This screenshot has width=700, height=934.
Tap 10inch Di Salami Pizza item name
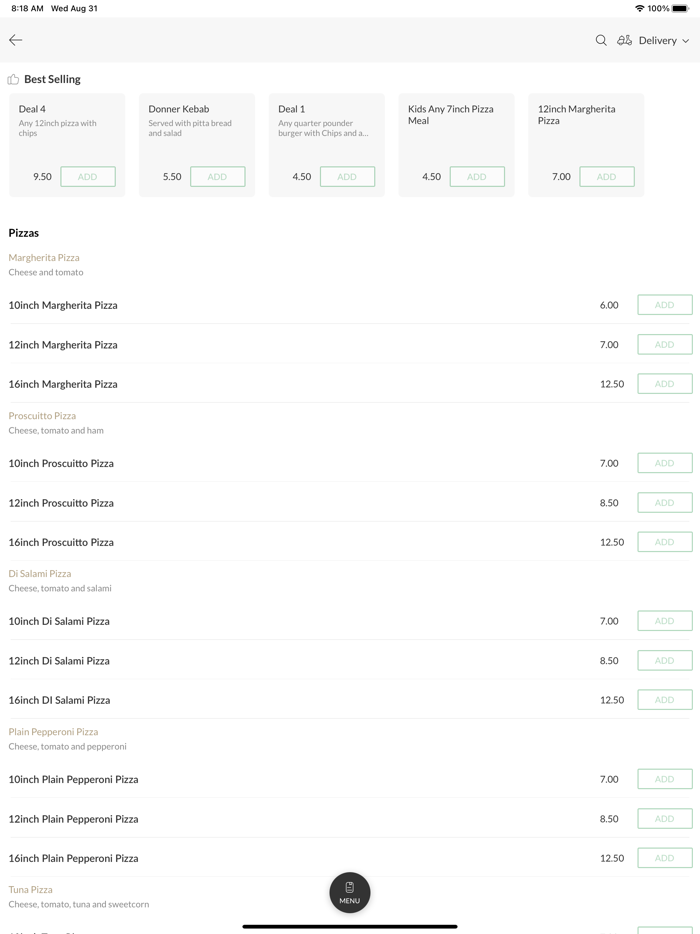click(x=59, y=621)
